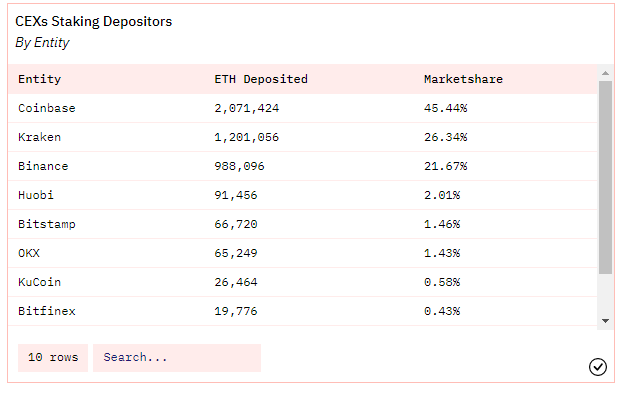
Task: Select the Kraken entity cell
Action: pos(39,137)
